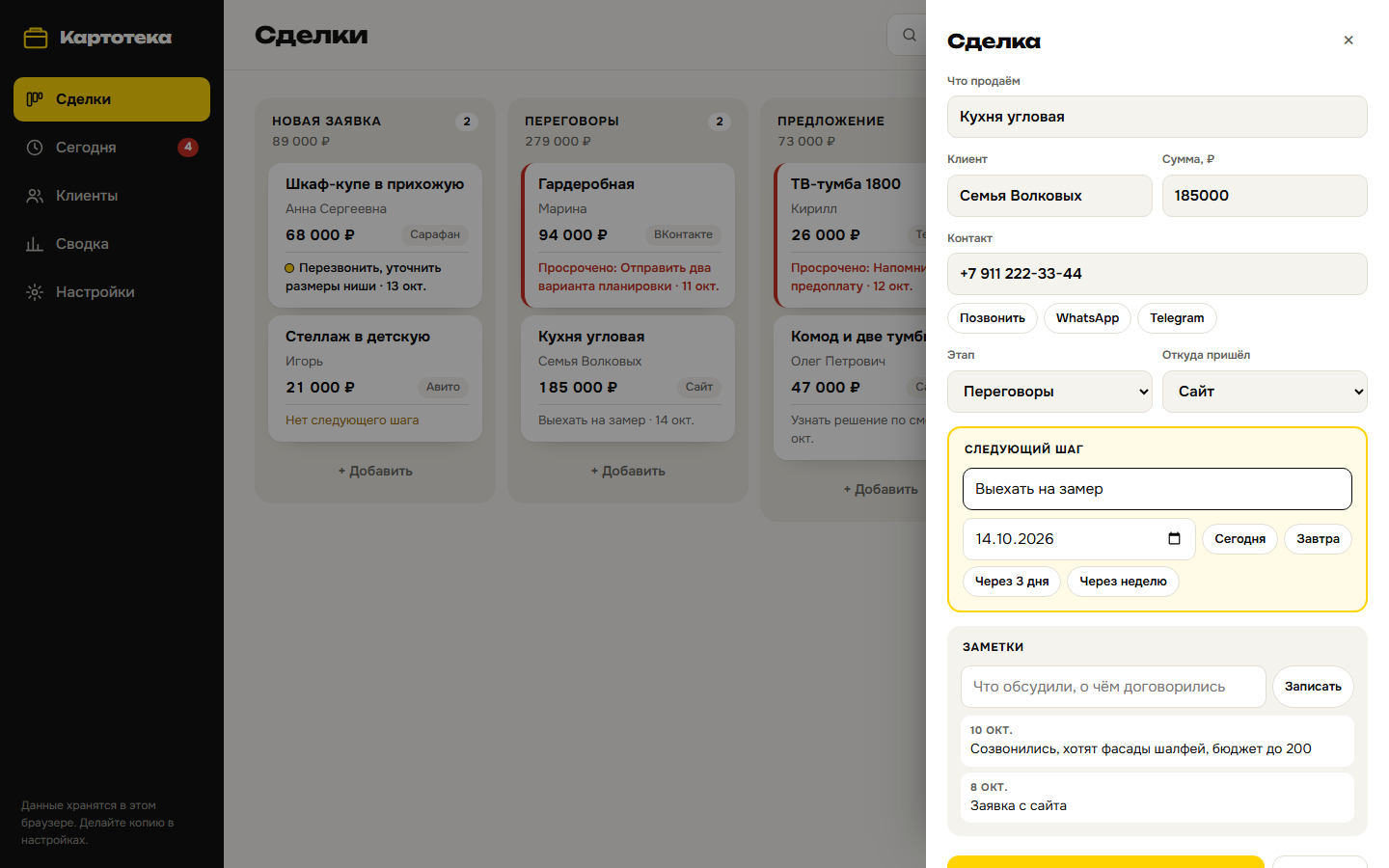Focus the Что продаём field
Screen dimensions: 1389x868
(1157, 117)
